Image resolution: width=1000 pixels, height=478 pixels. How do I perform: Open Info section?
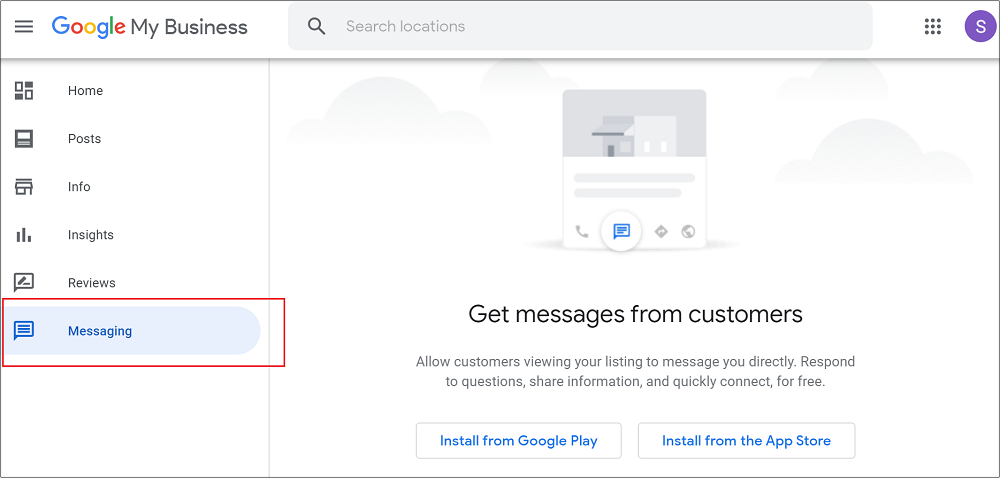point(79,187)
